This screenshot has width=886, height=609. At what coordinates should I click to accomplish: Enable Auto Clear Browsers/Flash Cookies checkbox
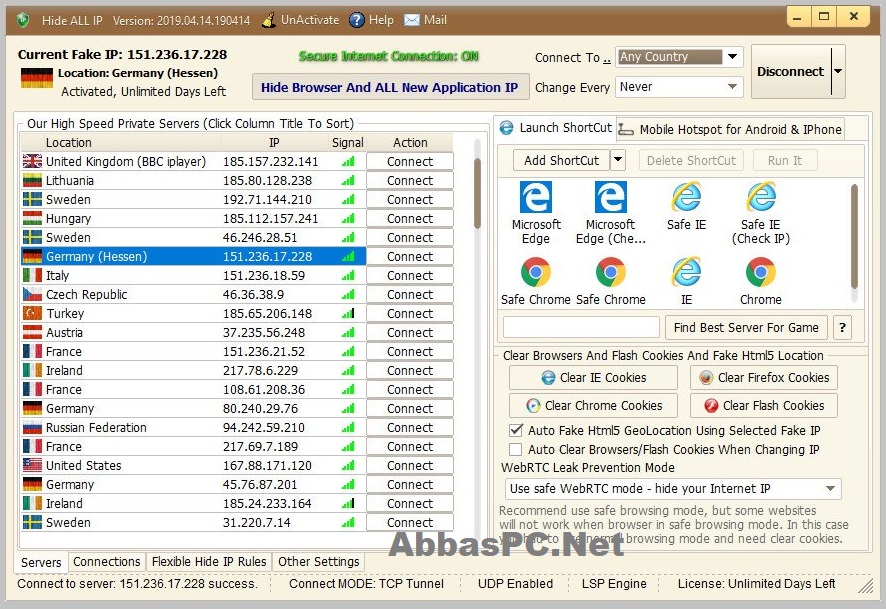coord(515,450)
